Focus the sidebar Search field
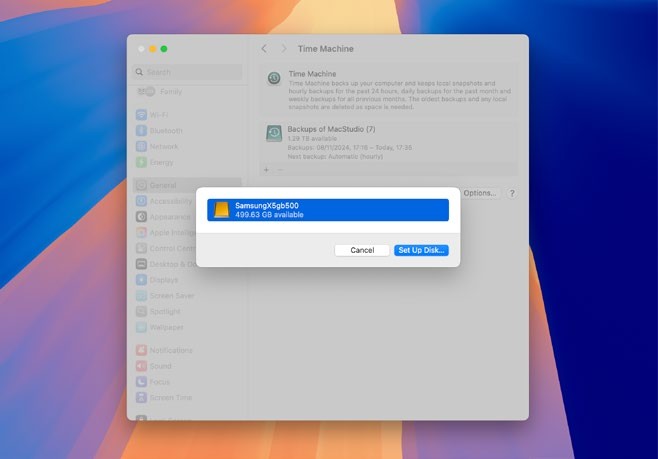Viewport: 658px width, 459px height. pos(188,72)
